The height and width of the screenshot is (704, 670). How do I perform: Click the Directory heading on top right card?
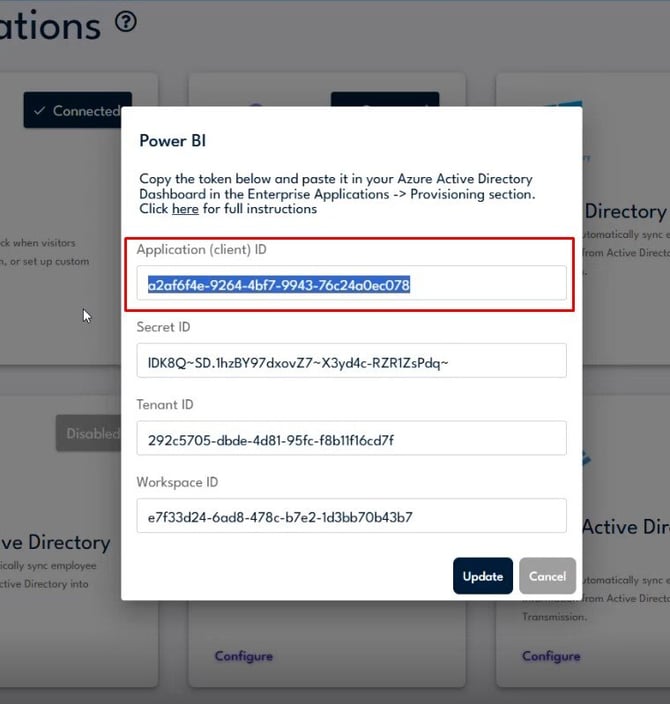click(x=624, y=211)
